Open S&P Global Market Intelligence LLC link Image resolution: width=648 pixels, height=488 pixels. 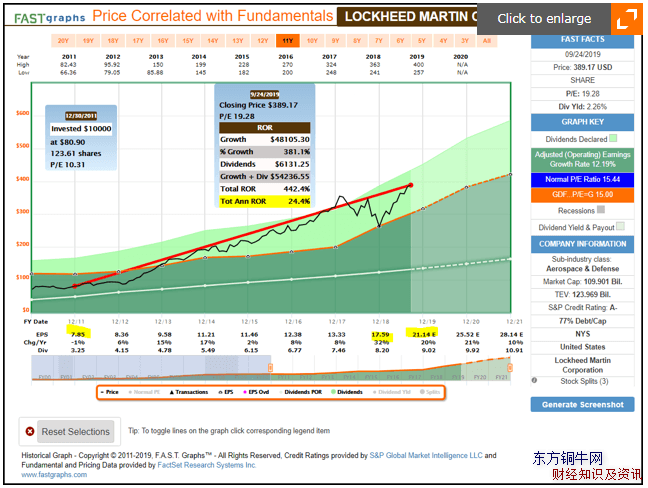click(x=426, y=455)
